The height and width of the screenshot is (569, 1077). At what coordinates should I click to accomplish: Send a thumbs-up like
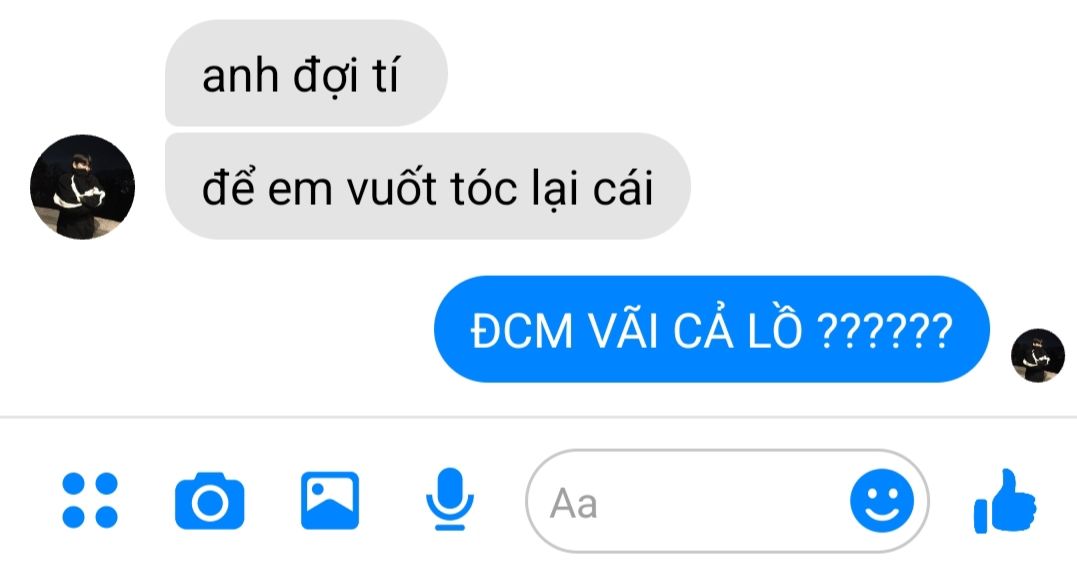pos(1005,501)
